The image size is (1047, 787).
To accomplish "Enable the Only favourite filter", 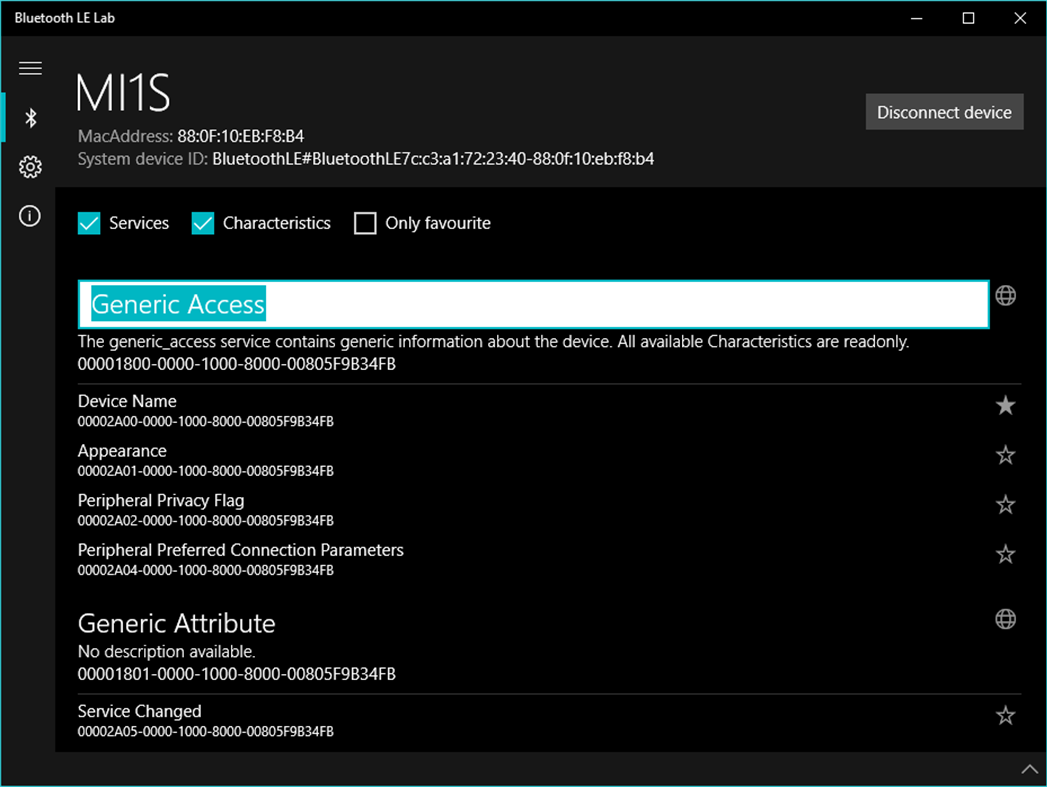I will click(x=365, y=223).
